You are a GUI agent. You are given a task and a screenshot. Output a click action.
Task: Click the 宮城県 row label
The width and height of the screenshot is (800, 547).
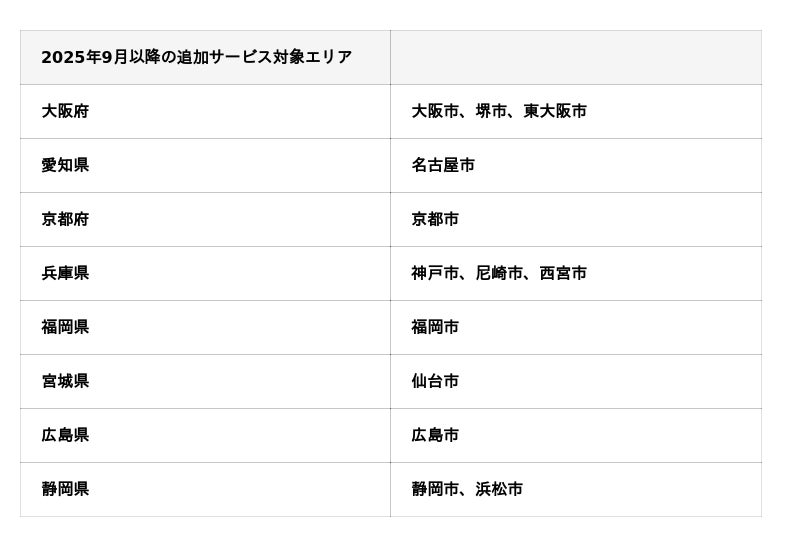click(x=65, y=381)
